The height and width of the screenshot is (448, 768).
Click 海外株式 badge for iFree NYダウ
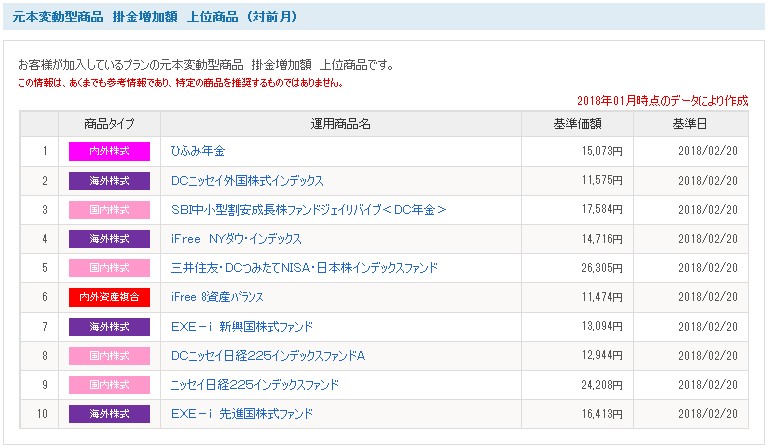[x=109, y=239]
